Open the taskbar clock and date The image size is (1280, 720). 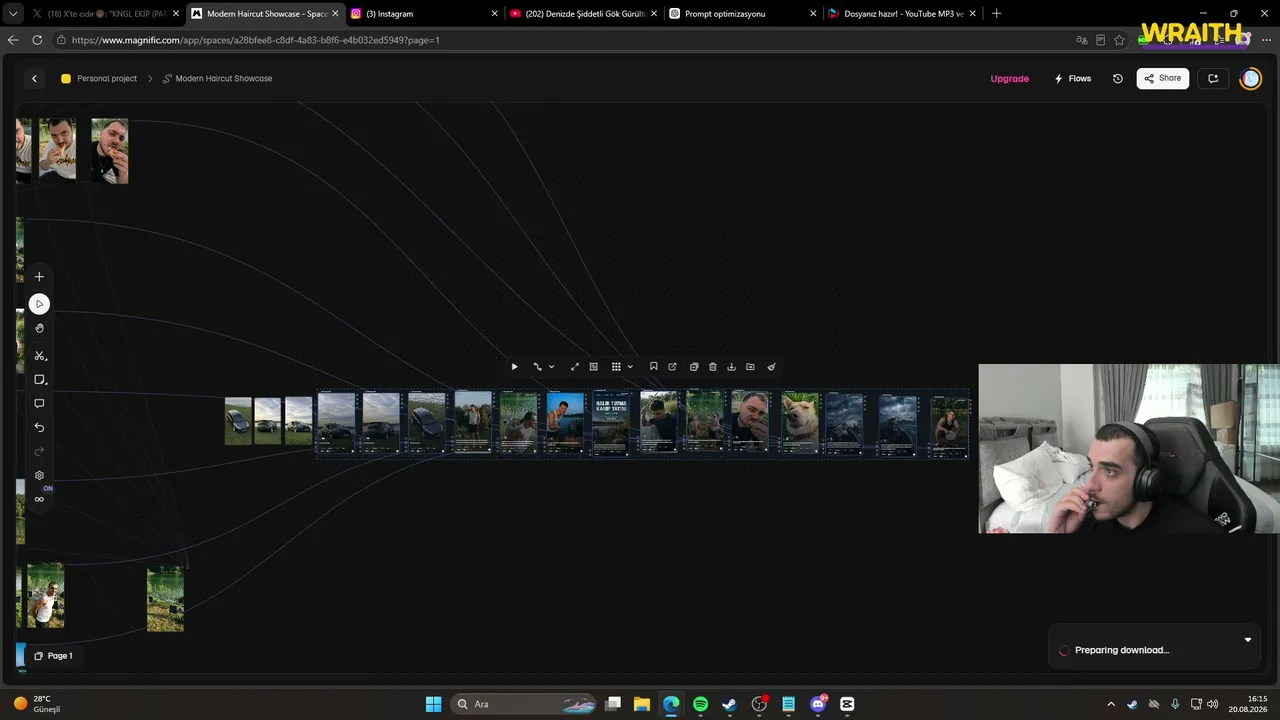pos(1250,704)
